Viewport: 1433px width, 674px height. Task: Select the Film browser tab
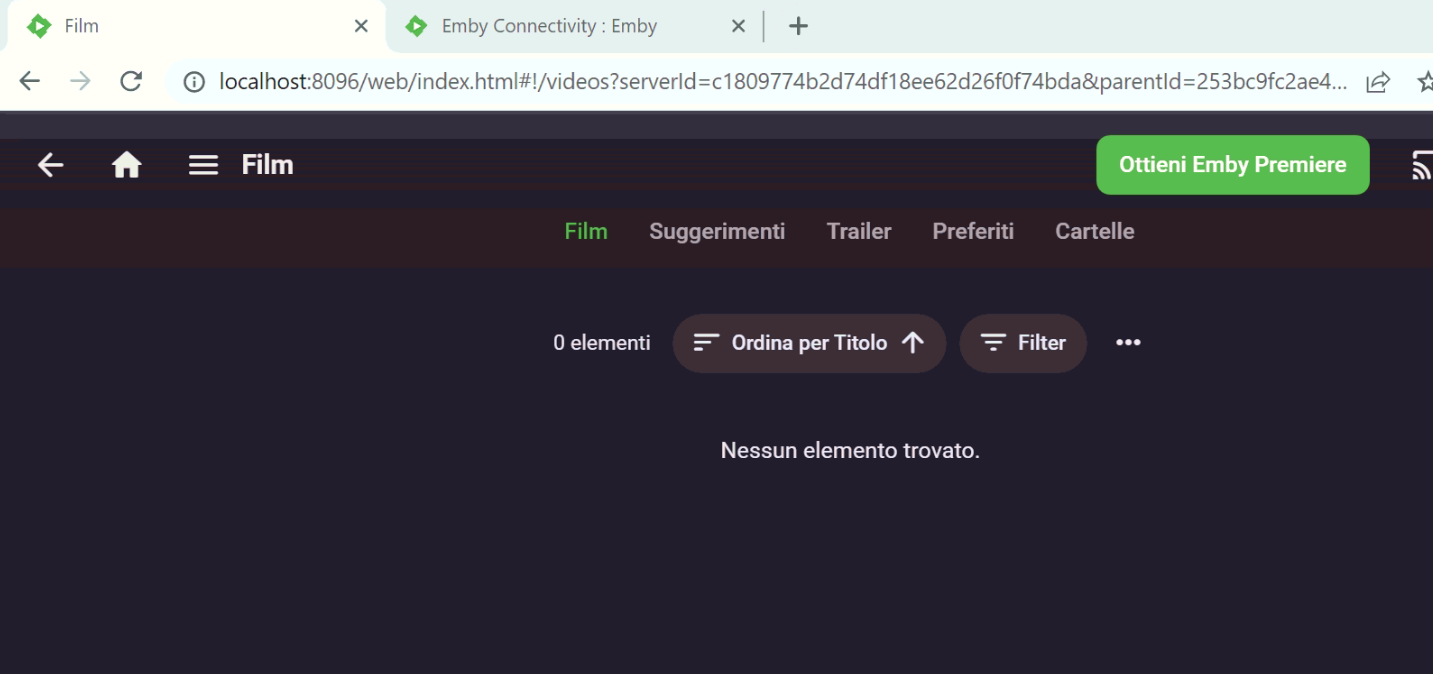click(x=195, y=27)
